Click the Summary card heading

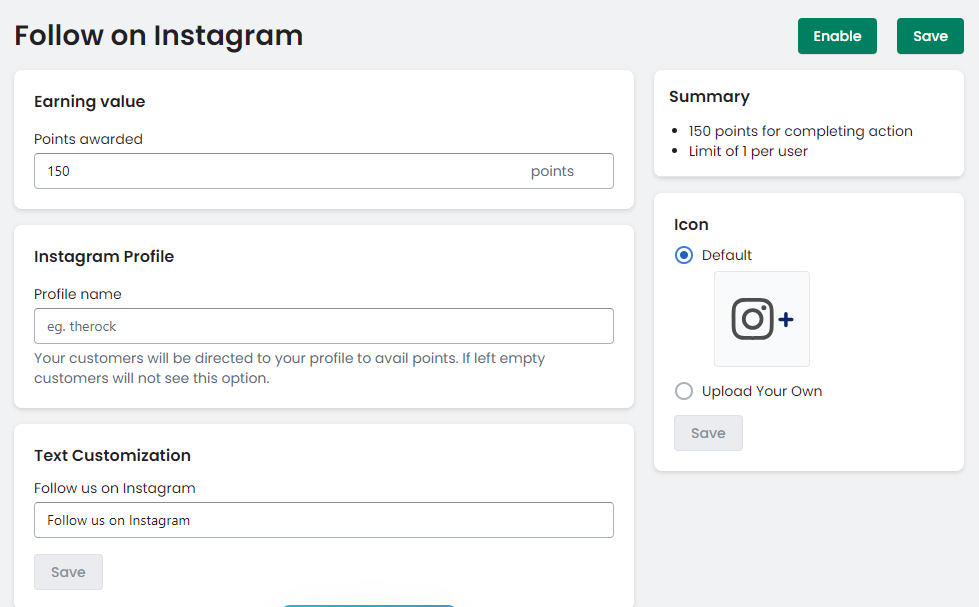(x=709, y=97)
